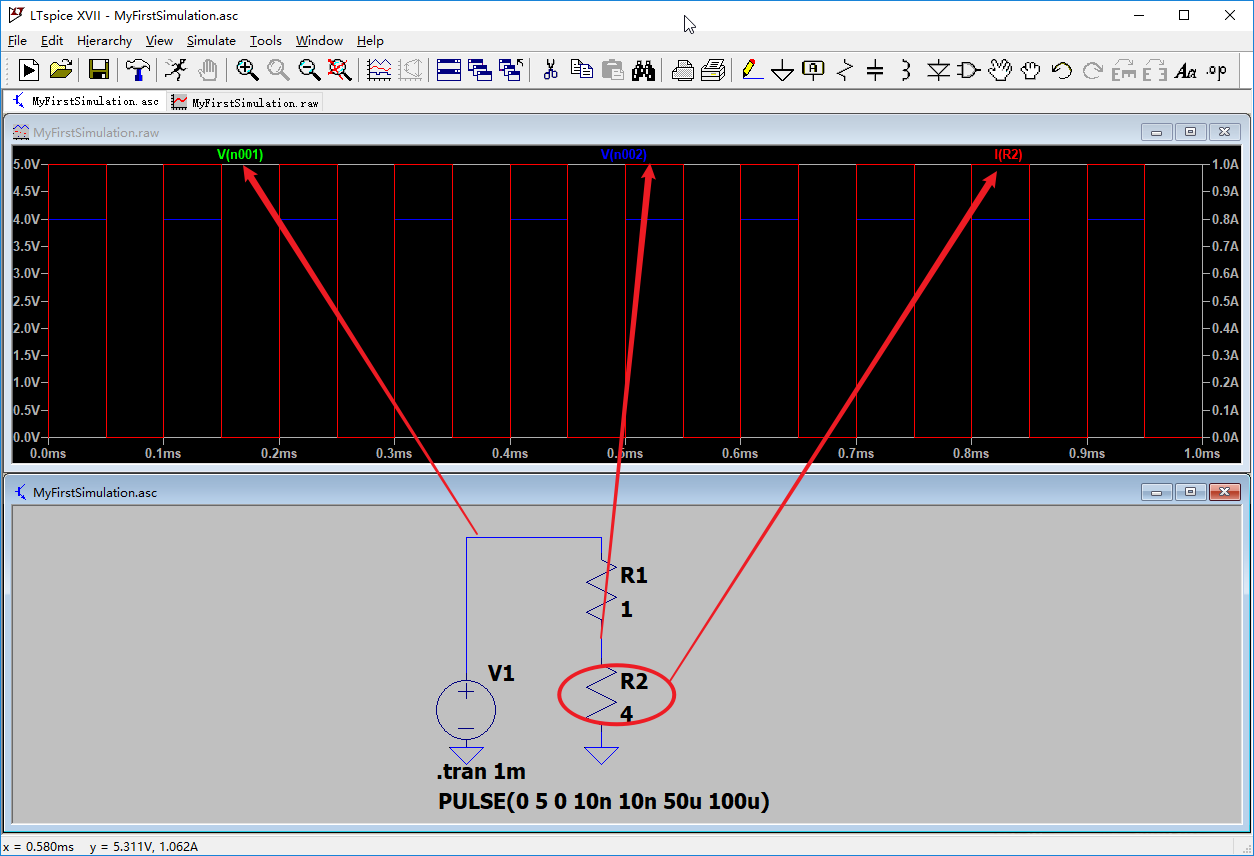
Task: Add text using the Aa icon
Action: click(x=1186, y=70)
